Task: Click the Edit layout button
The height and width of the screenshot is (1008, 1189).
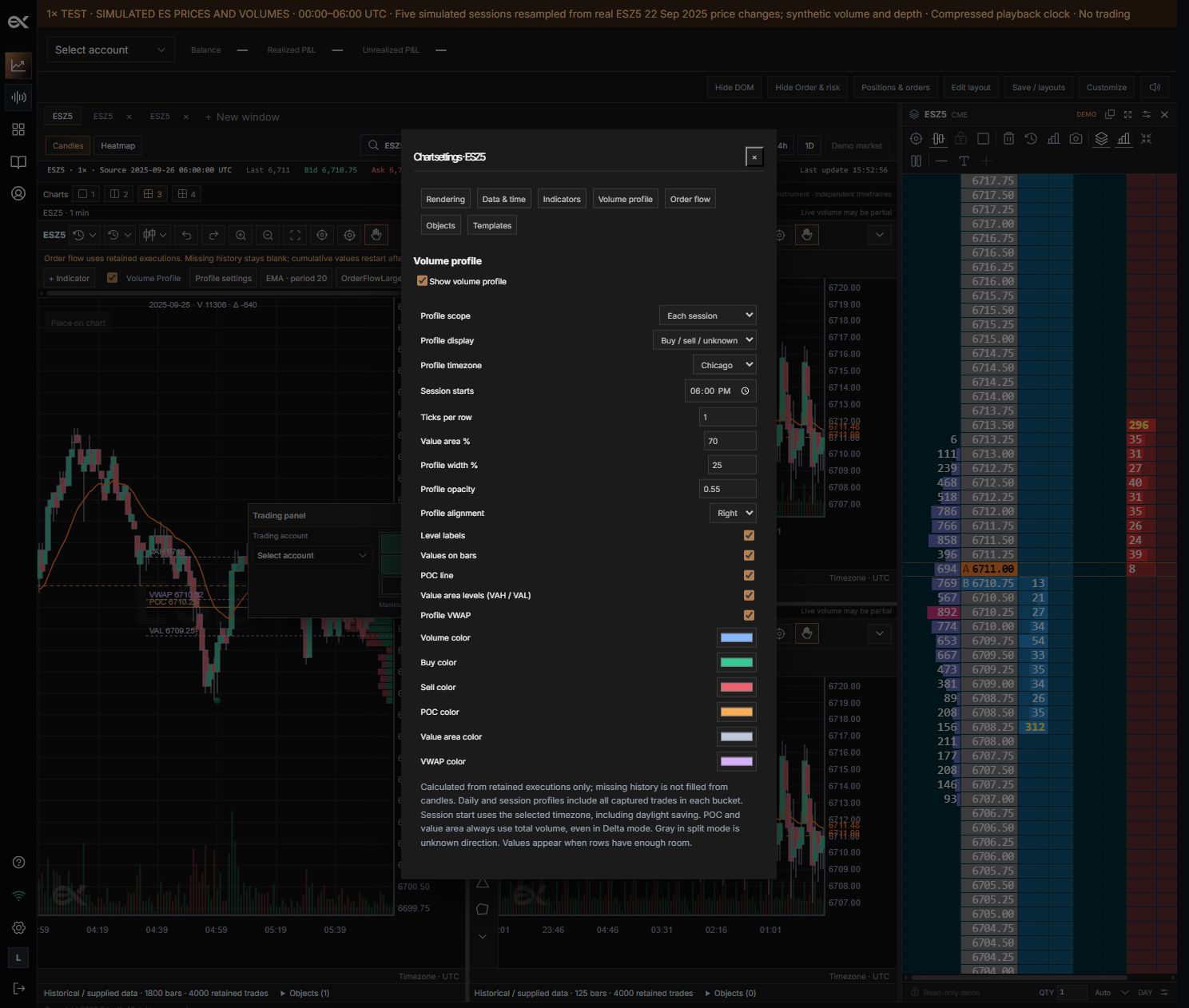Action: click(x=971, y=87)
